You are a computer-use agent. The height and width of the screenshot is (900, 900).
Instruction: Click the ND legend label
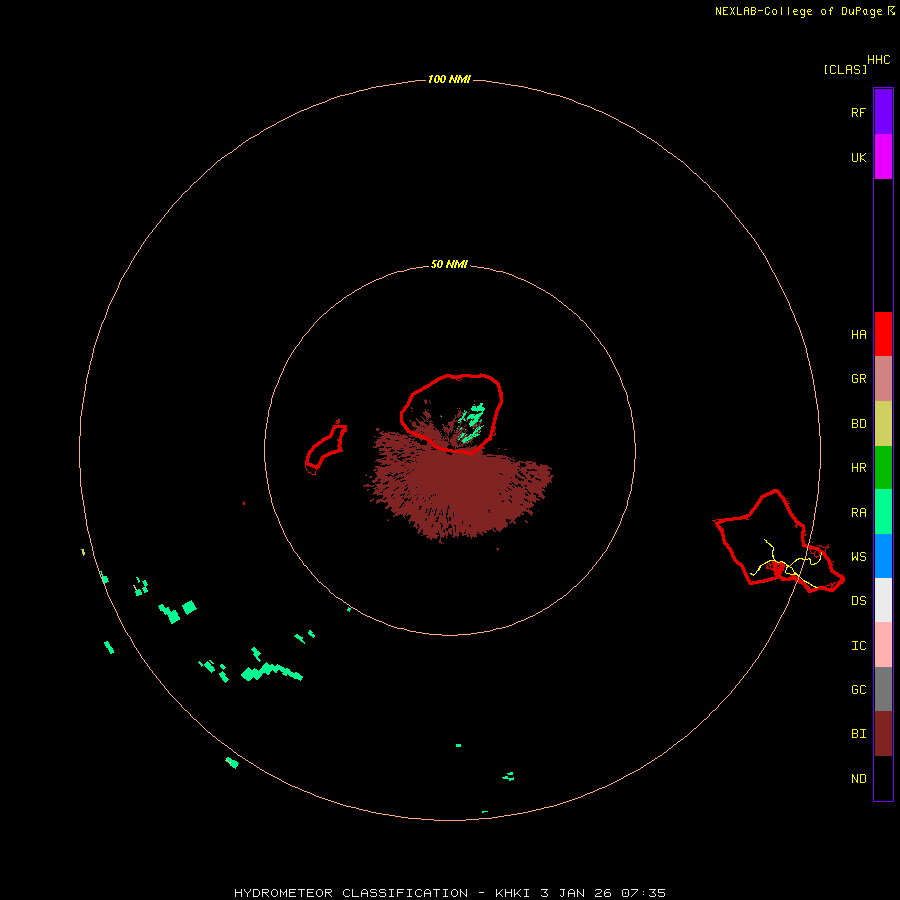click(x=858, y=778)
